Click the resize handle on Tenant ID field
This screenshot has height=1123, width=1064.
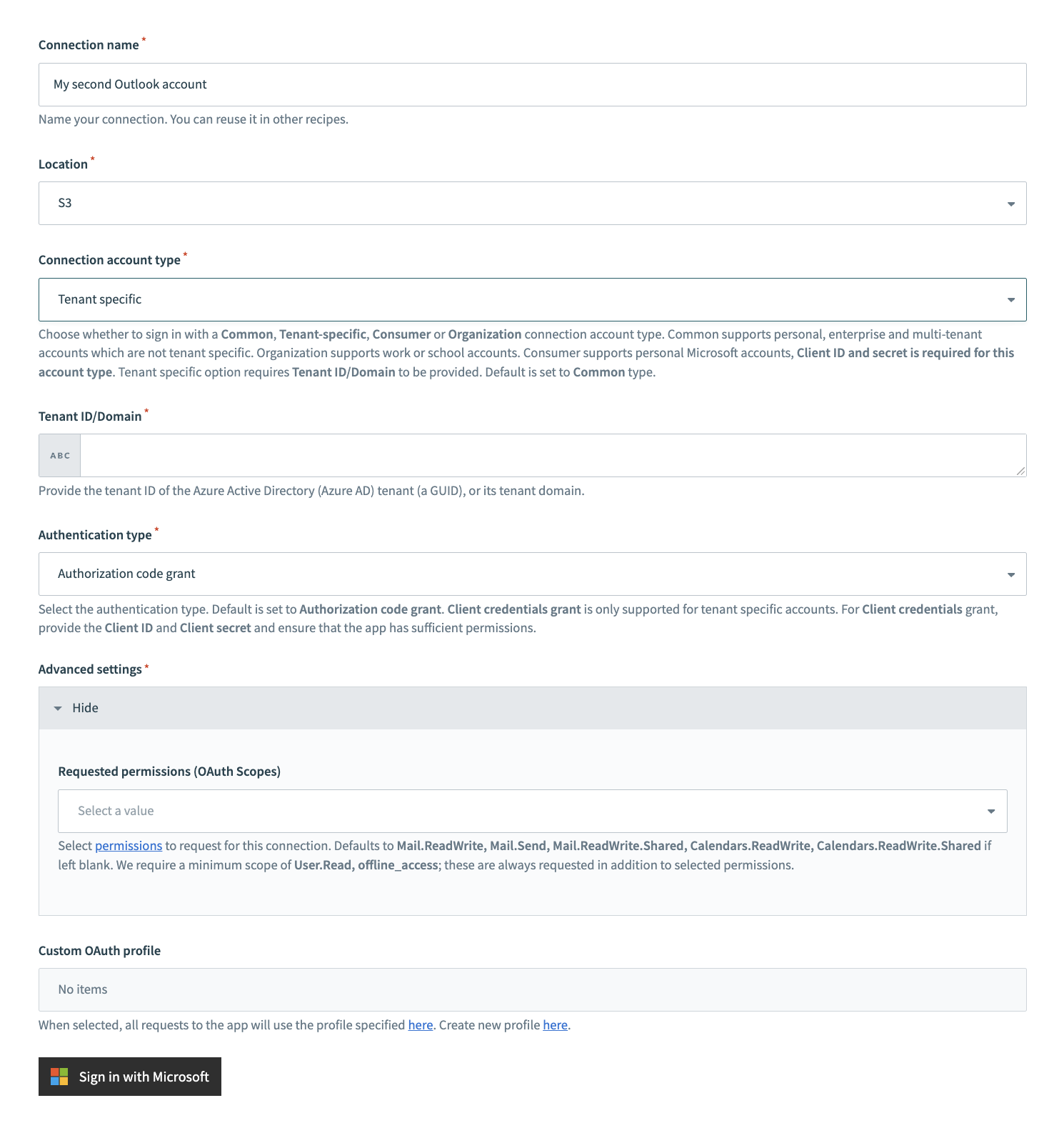tap(1021, 471)
